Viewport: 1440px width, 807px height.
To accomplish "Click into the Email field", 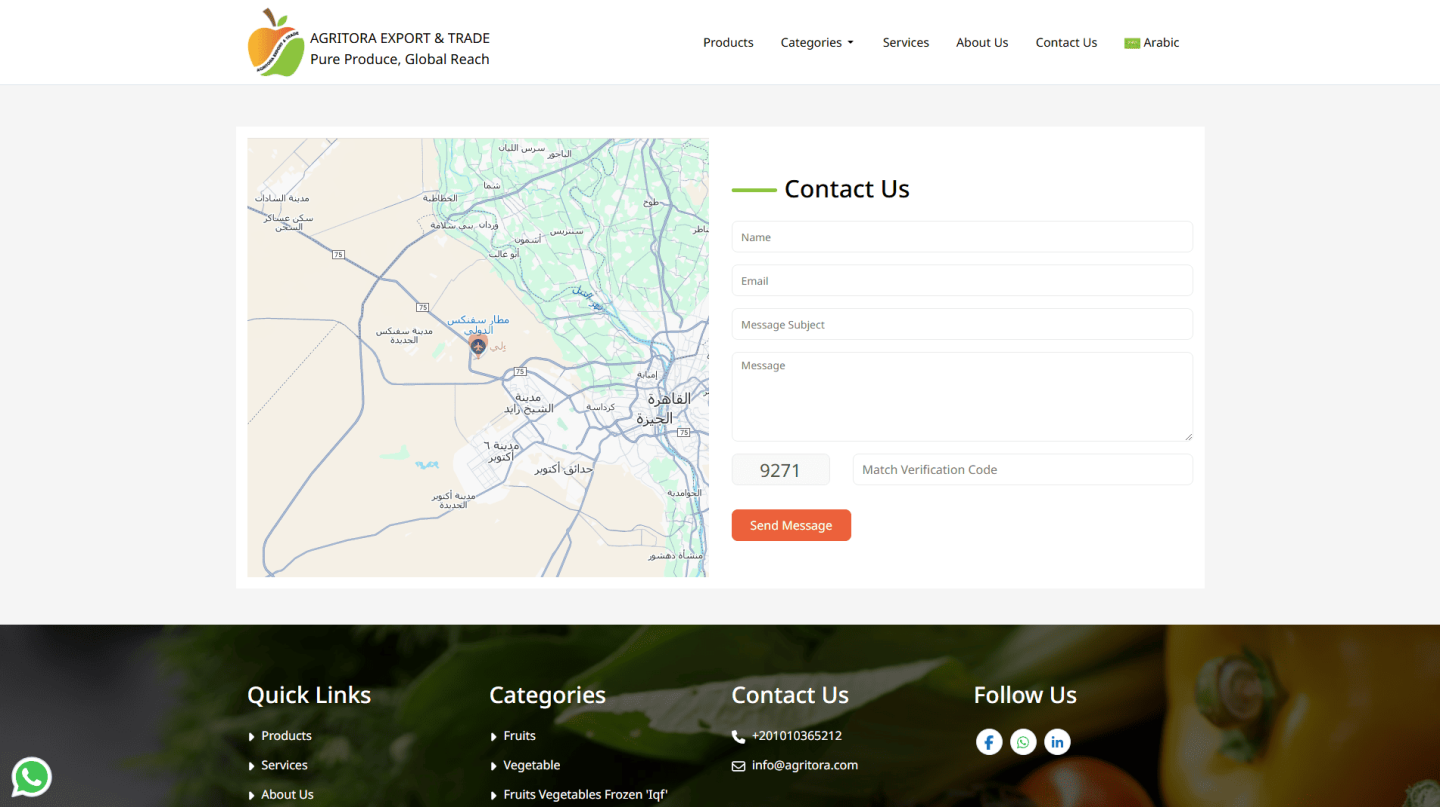I will point(962,281).
